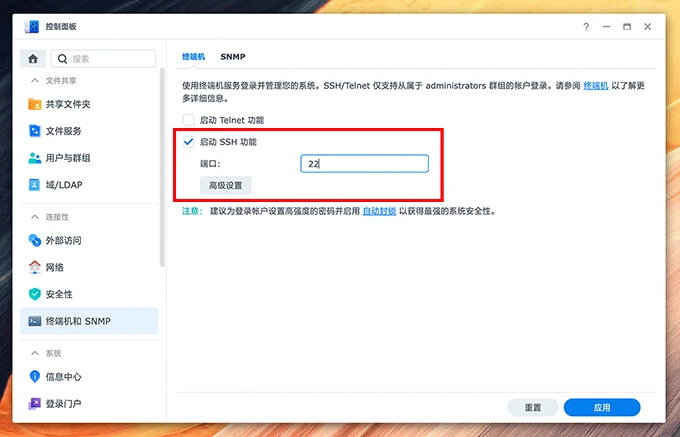The width and height of the screenshot is (680, 437).
Task: Click SSH port input field
Action: coord(364,164)
